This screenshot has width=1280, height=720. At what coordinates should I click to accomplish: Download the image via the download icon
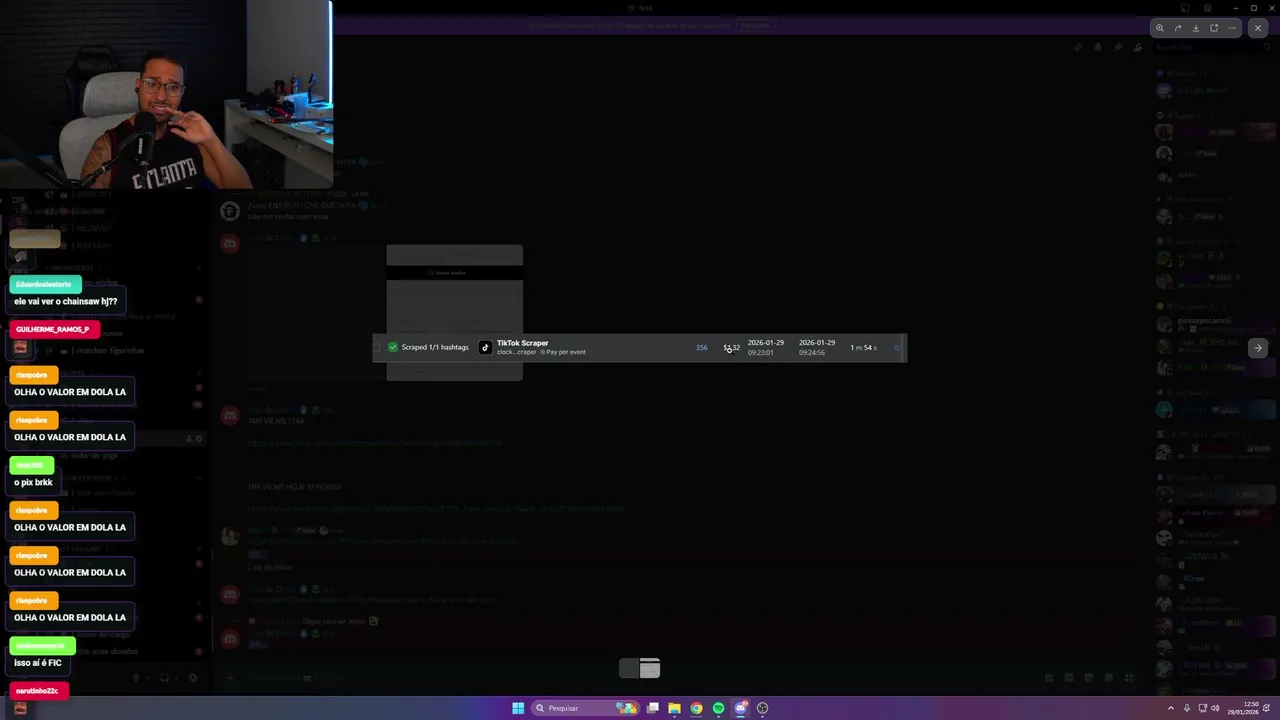[x=1195, y=28]
